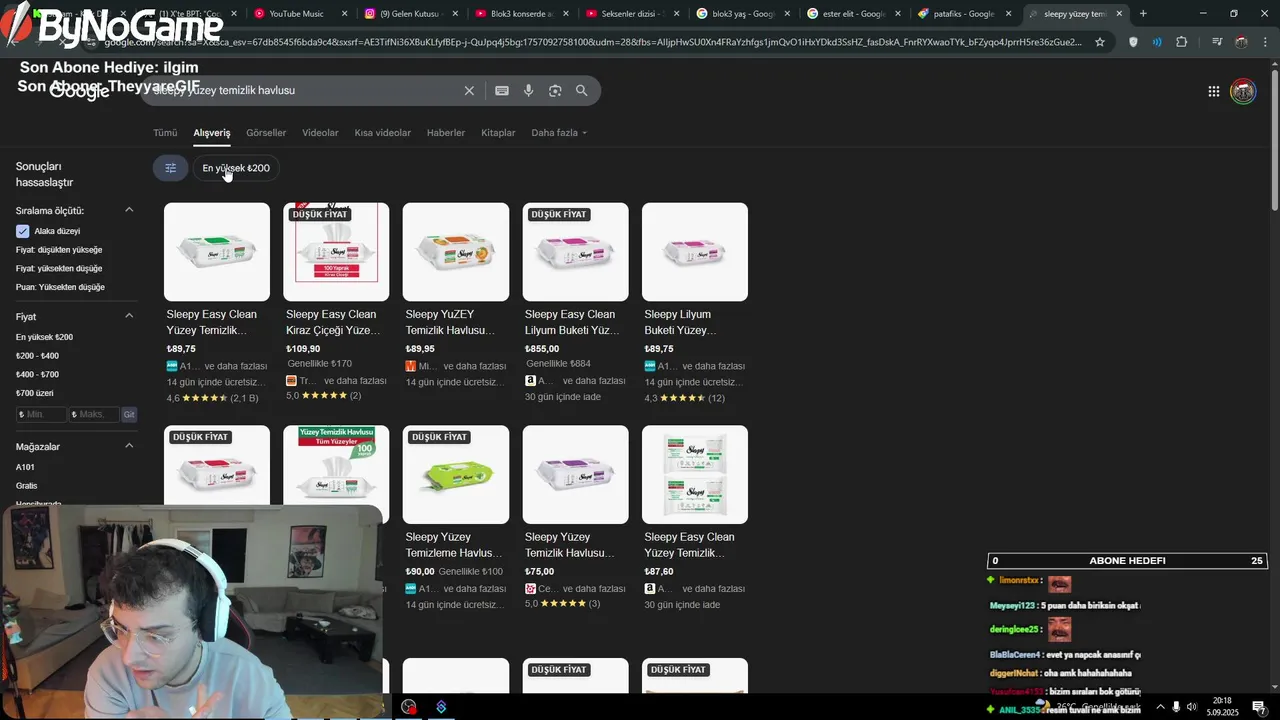
Task: Sort by Puan: Yüksekten düşüğe
Action: (x=60, y=287)
